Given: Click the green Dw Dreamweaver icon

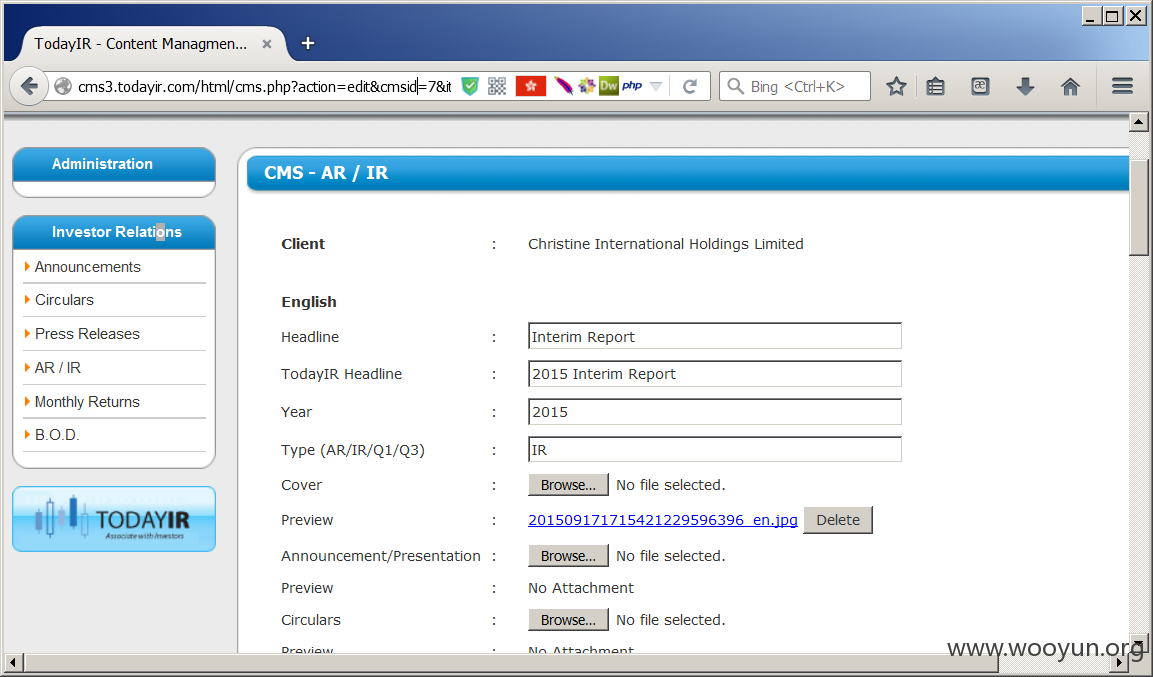Looking at the screenshot, I should point(609,87).
